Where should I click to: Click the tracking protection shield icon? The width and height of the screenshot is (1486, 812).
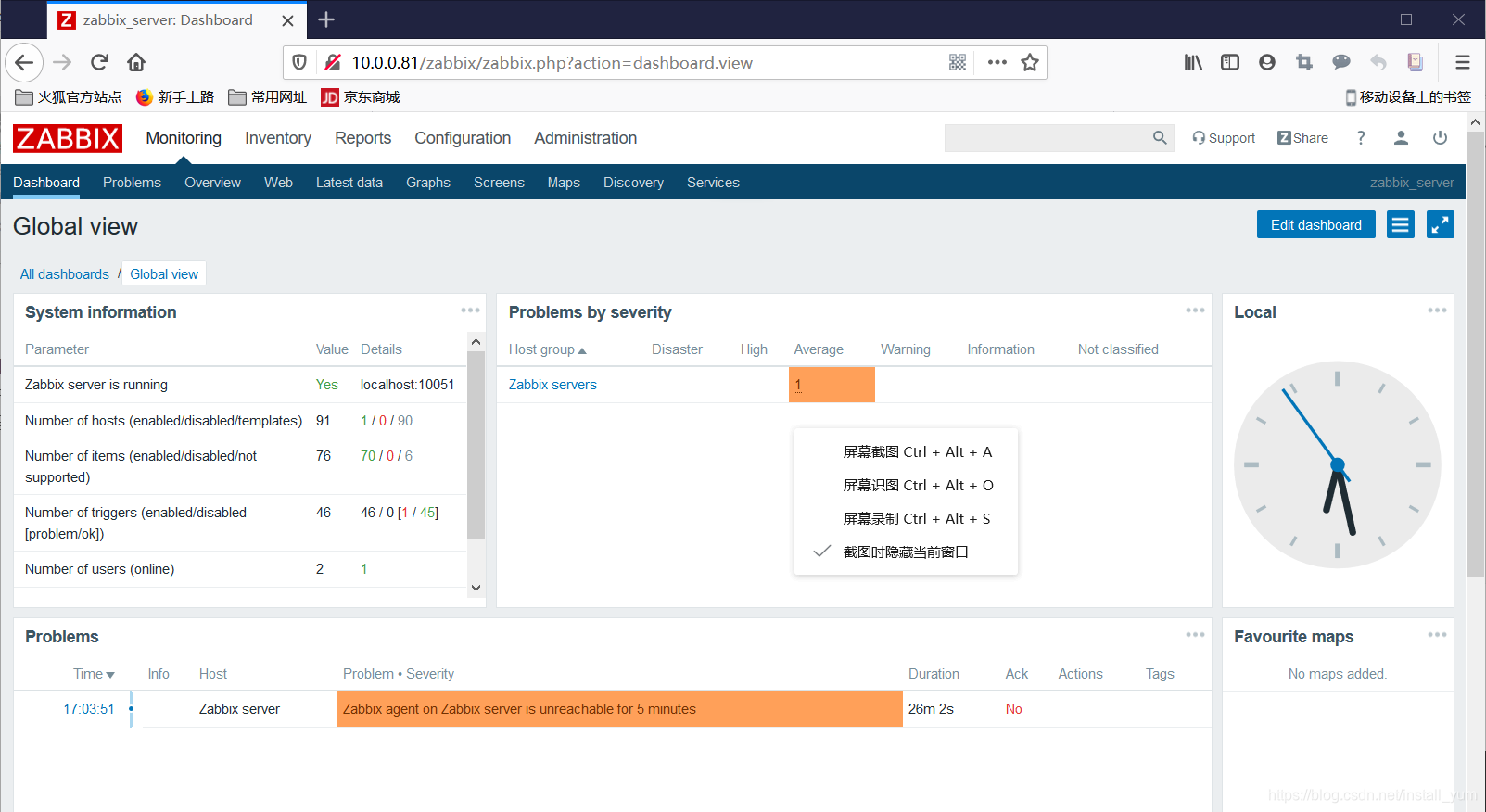(299, 62)
